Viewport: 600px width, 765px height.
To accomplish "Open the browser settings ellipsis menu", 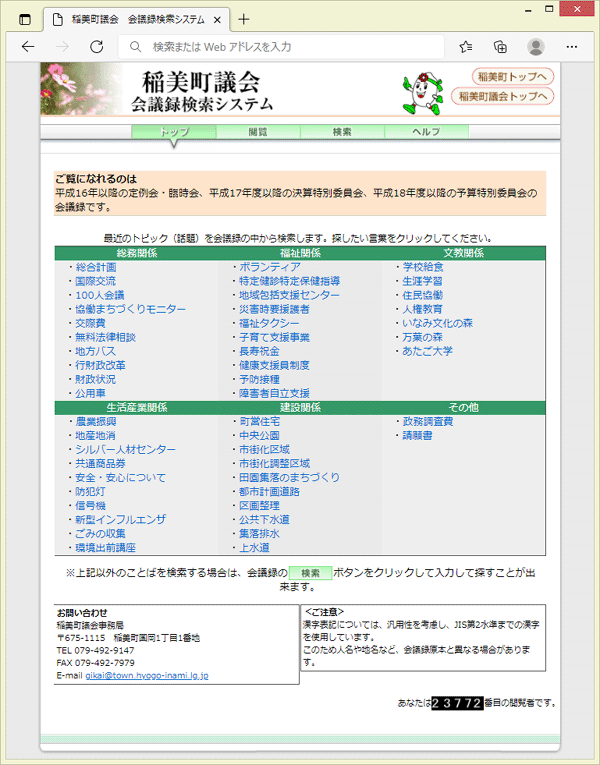I will click(572, 47).
